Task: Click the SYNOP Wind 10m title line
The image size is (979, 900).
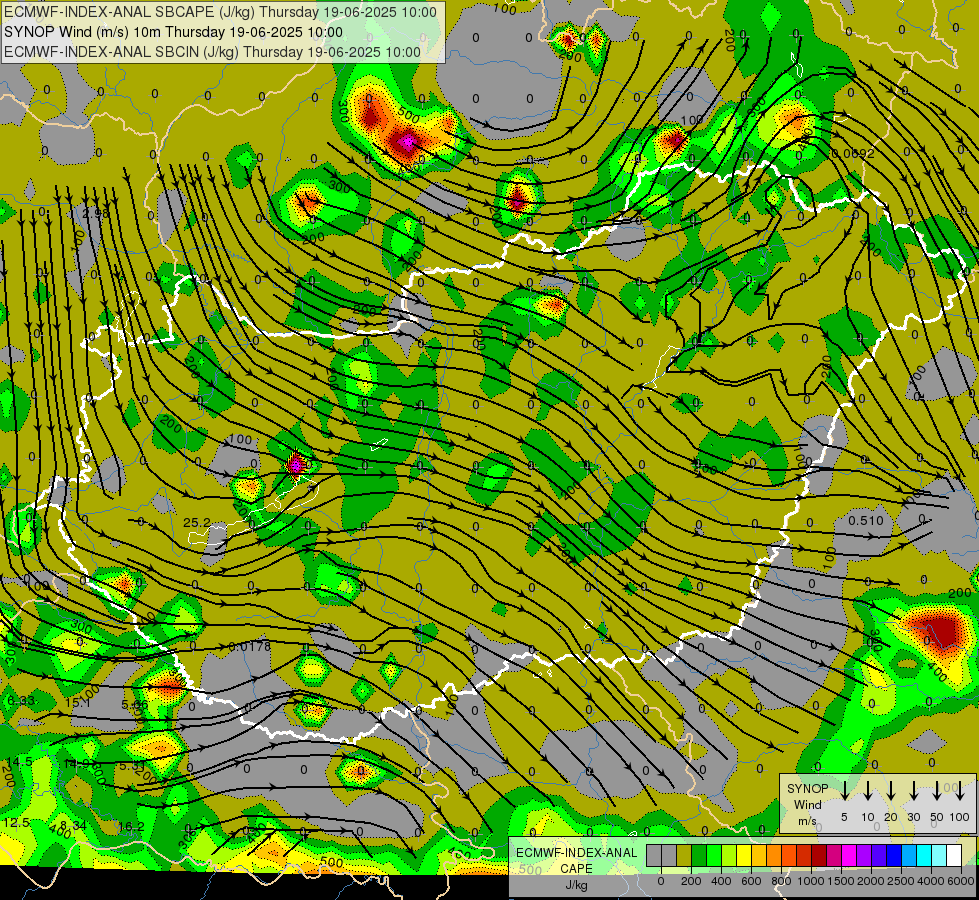Action: click(x=173, y=32)
